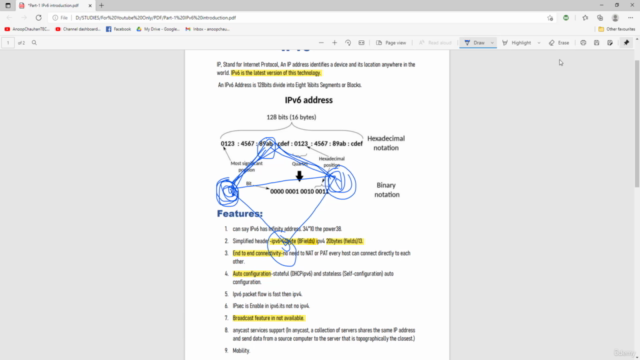Select the Erase tool
The width and height of the screenshot is (640, 360).
[559, 43]
